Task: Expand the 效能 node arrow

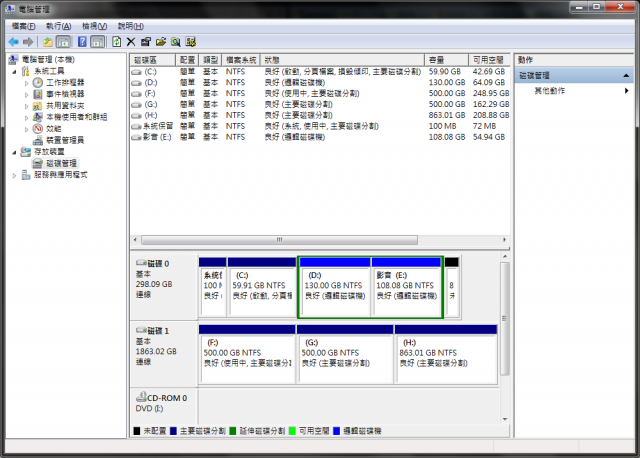Action: (x=27, y=129)
